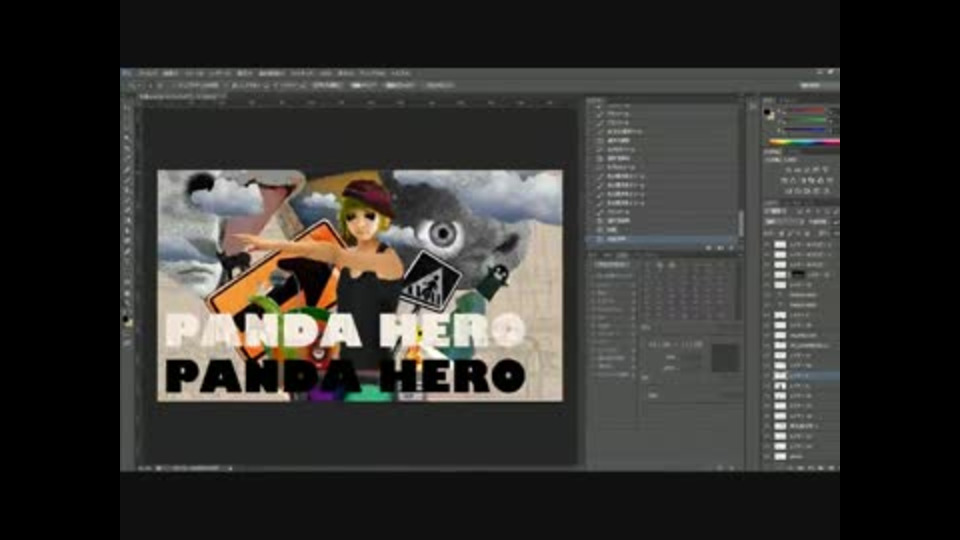
Task: Open the File menu
Action: coord(148,73)
